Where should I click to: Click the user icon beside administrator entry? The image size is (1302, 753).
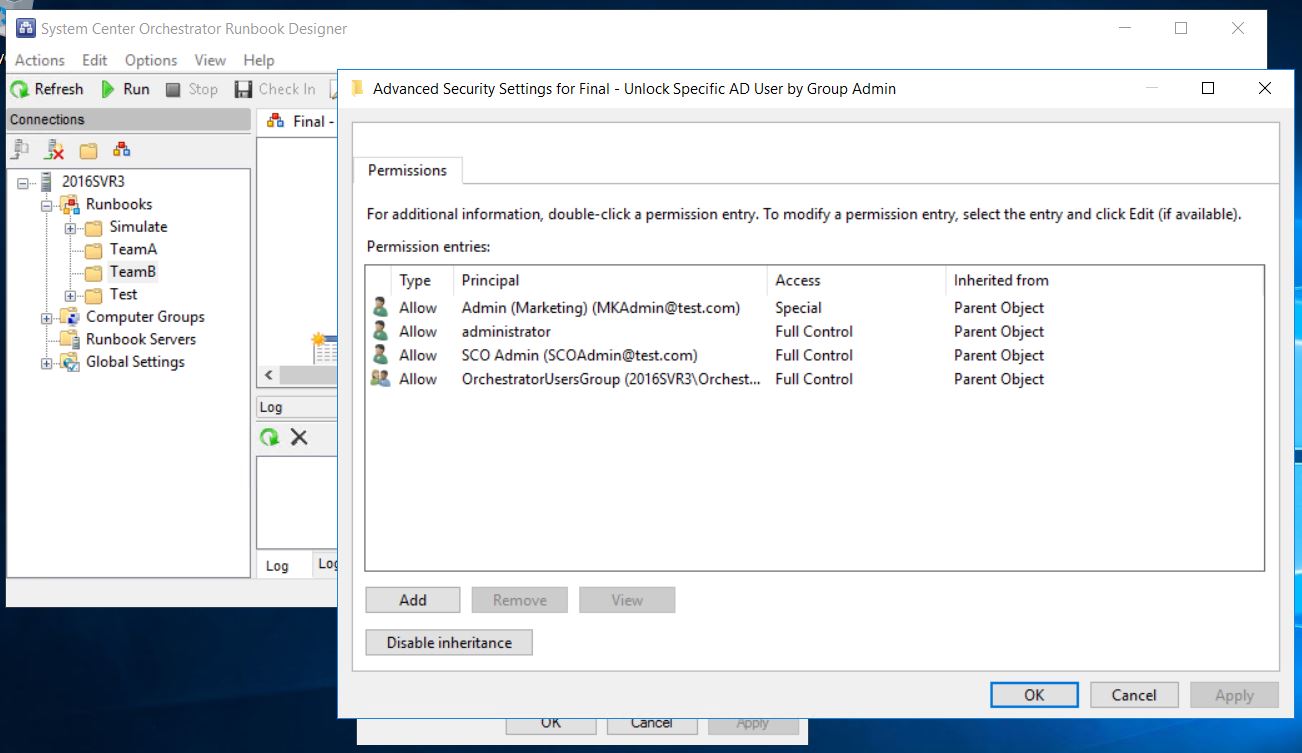click(x=380, y=332)
